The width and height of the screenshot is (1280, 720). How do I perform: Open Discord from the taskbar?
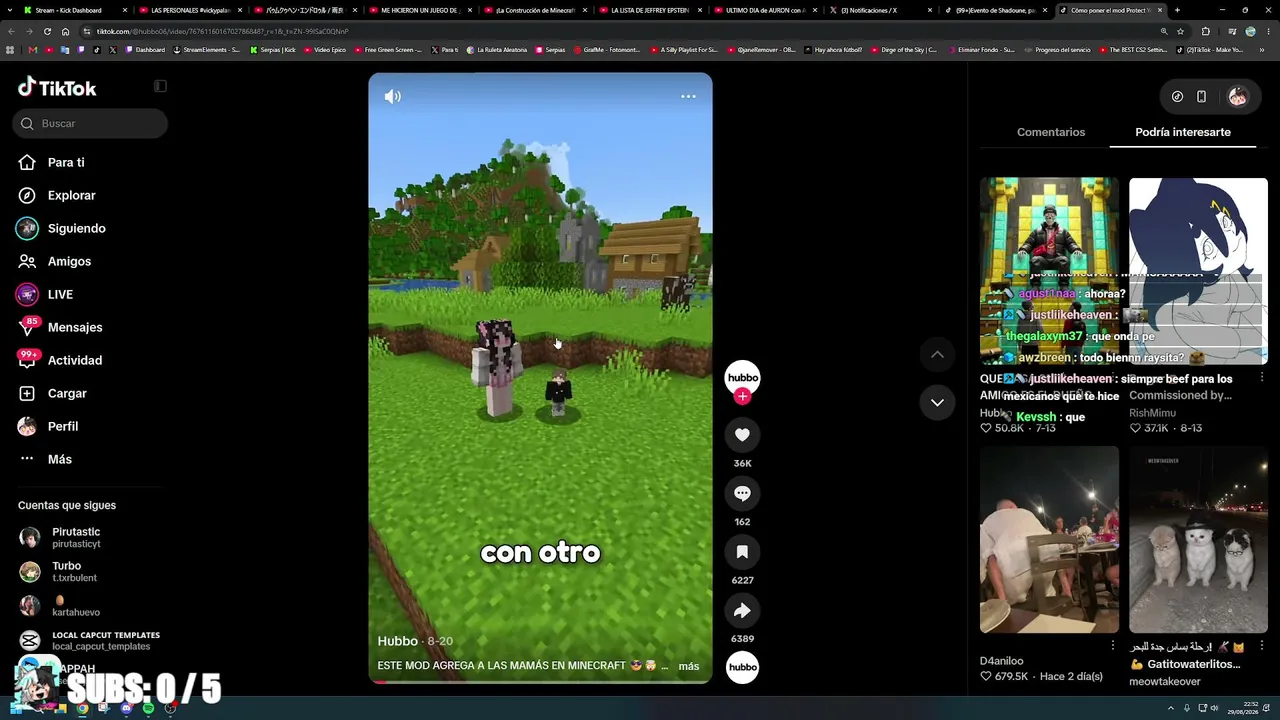coord(126,708)
